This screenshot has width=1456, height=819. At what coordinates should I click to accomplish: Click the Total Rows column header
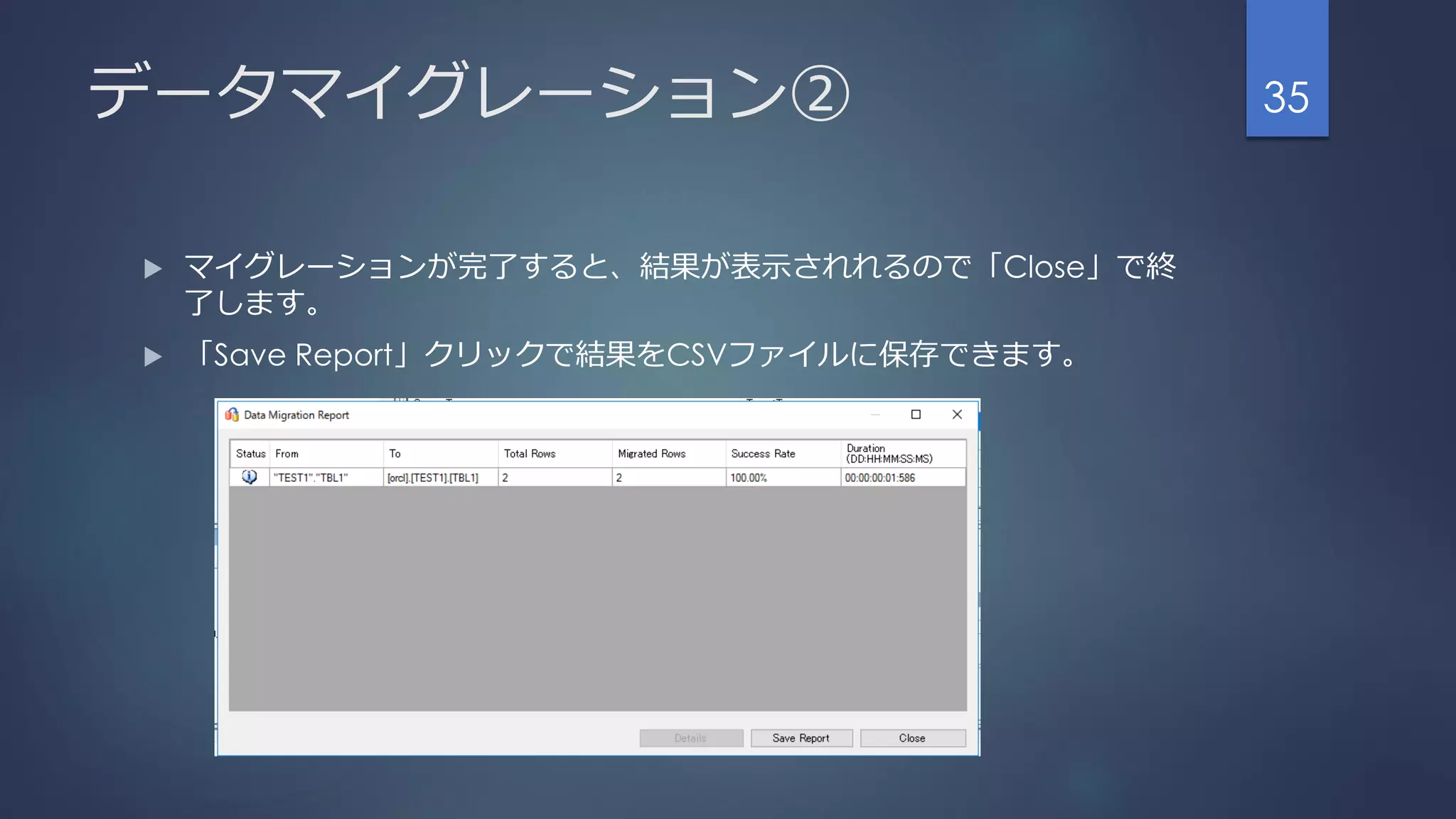555,454
